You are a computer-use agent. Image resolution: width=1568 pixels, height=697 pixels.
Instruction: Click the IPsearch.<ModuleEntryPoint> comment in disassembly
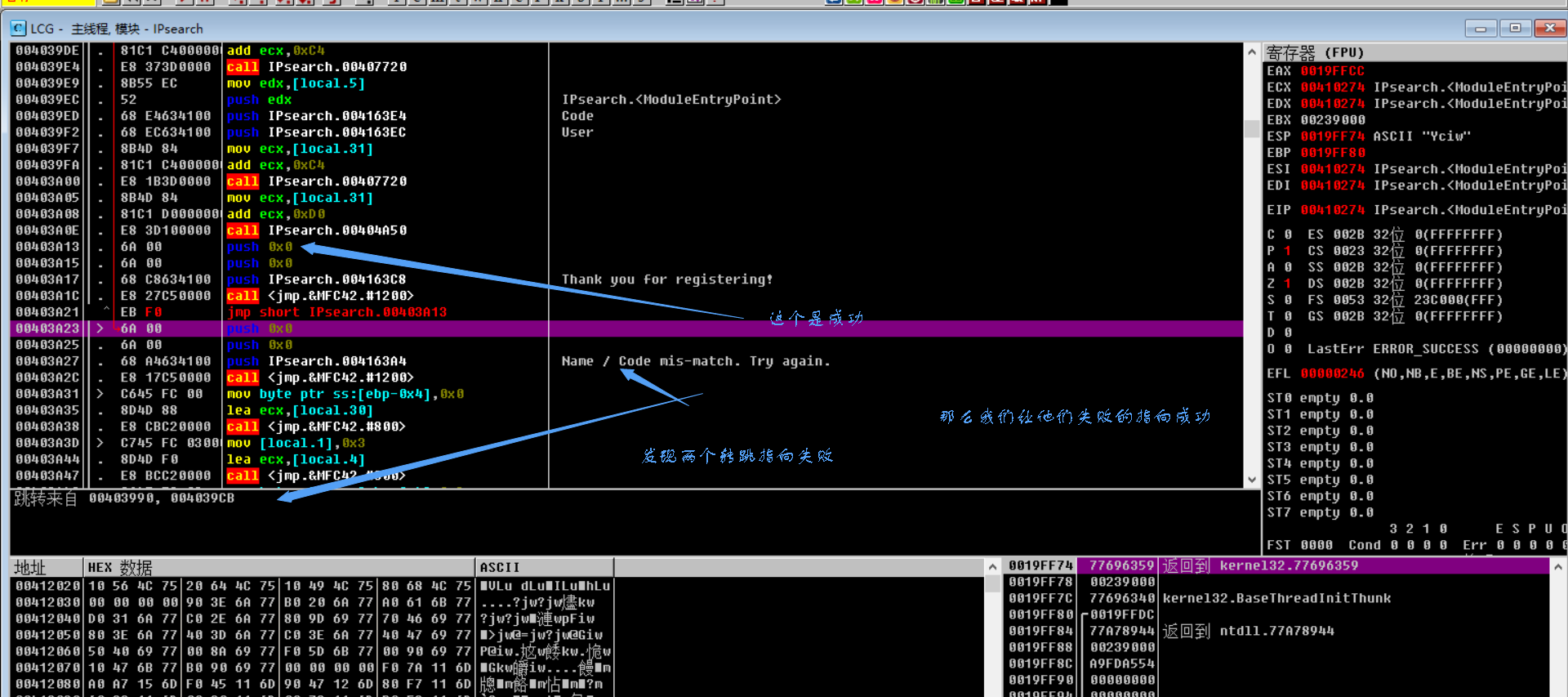coord(671,100)
